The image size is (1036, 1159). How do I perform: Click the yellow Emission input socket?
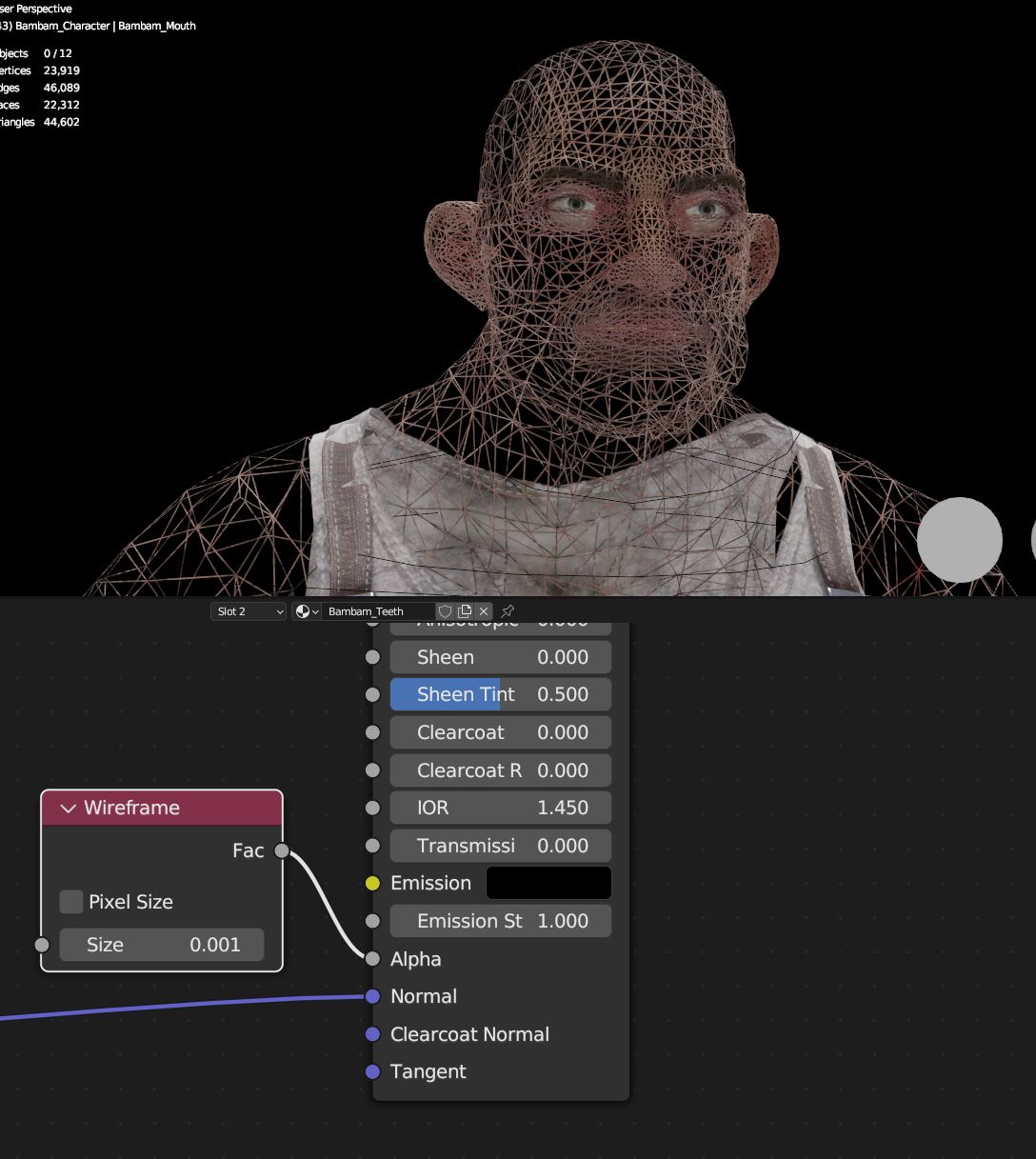click(x=373, y=883)
